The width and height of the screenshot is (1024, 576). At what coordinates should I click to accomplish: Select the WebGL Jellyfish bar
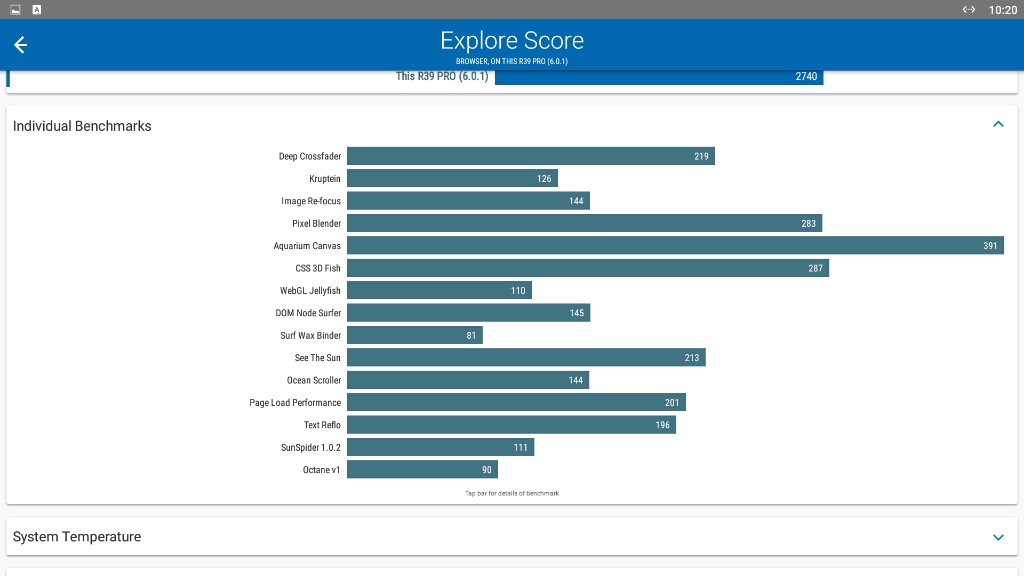[x=440, y=291]
